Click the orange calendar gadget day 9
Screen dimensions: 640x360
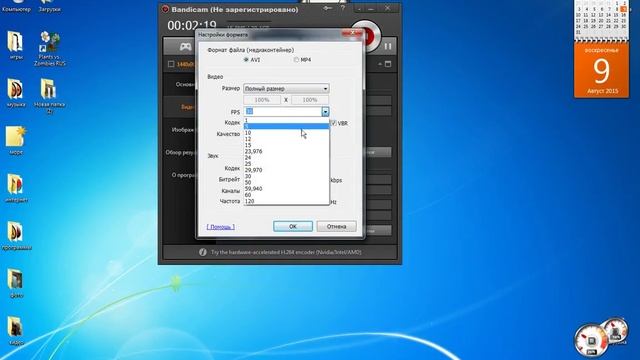tap(602, 70)
